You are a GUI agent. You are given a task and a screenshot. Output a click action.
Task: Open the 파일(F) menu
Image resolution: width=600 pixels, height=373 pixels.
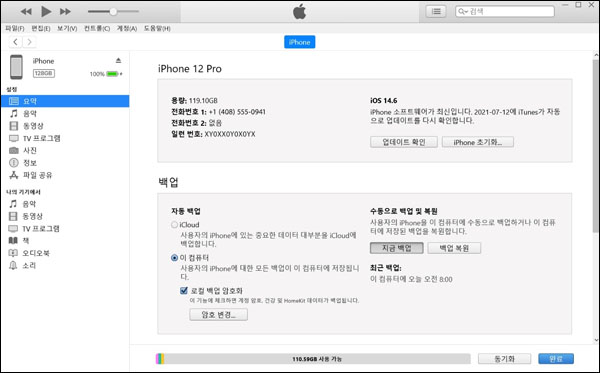pos(15,28)
